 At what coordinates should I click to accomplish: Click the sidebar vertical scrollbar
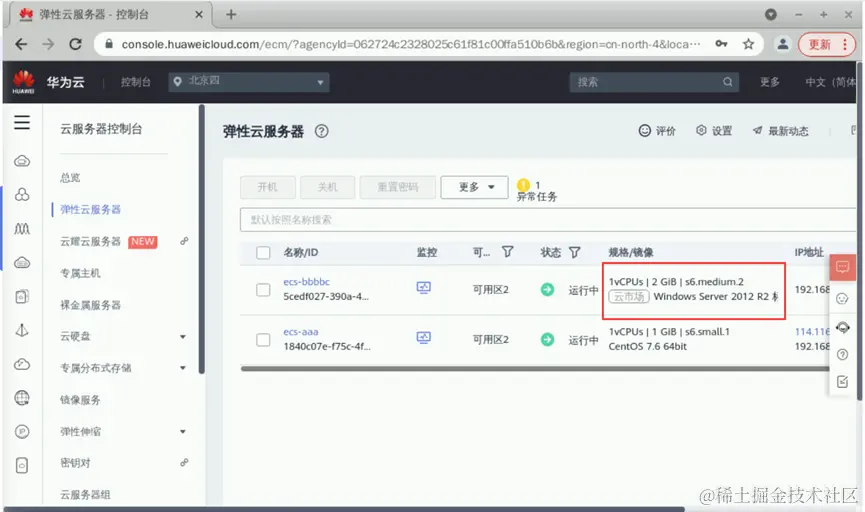pos(202,239)
